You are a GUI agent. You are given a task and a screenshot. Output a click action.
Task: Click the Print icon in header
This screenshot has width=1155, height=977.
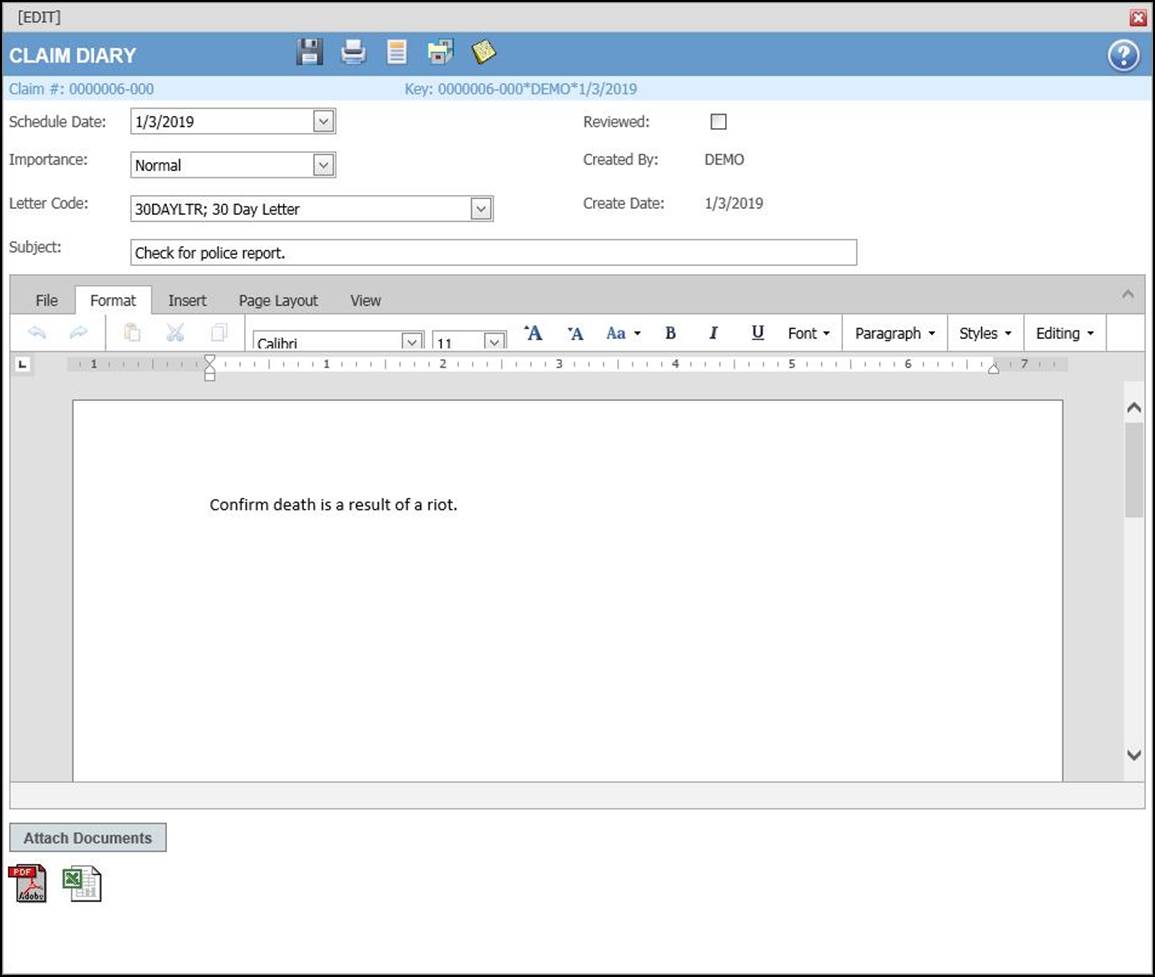[x=353, y=52]
